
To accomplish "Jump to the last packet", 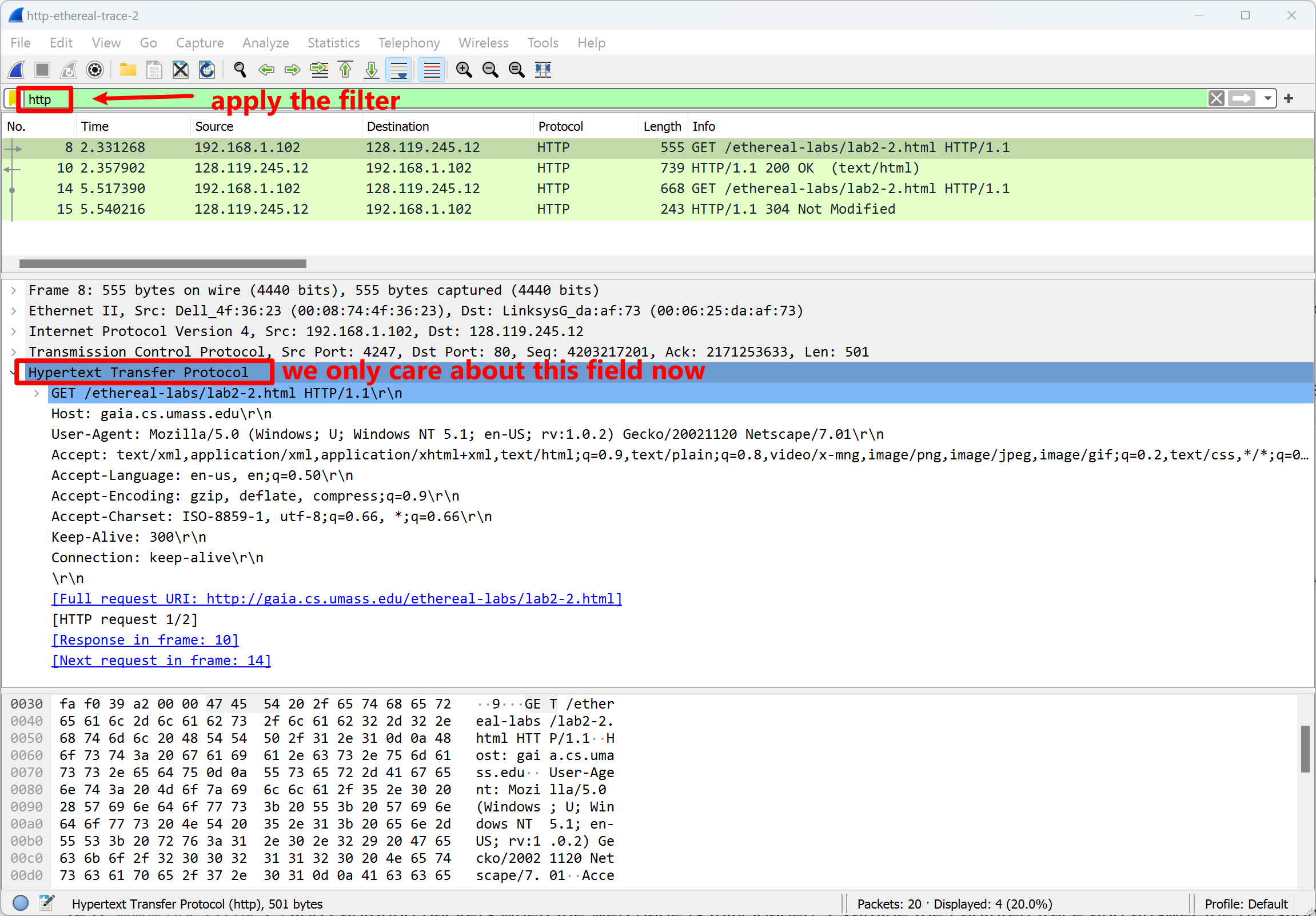I will 371,69.
